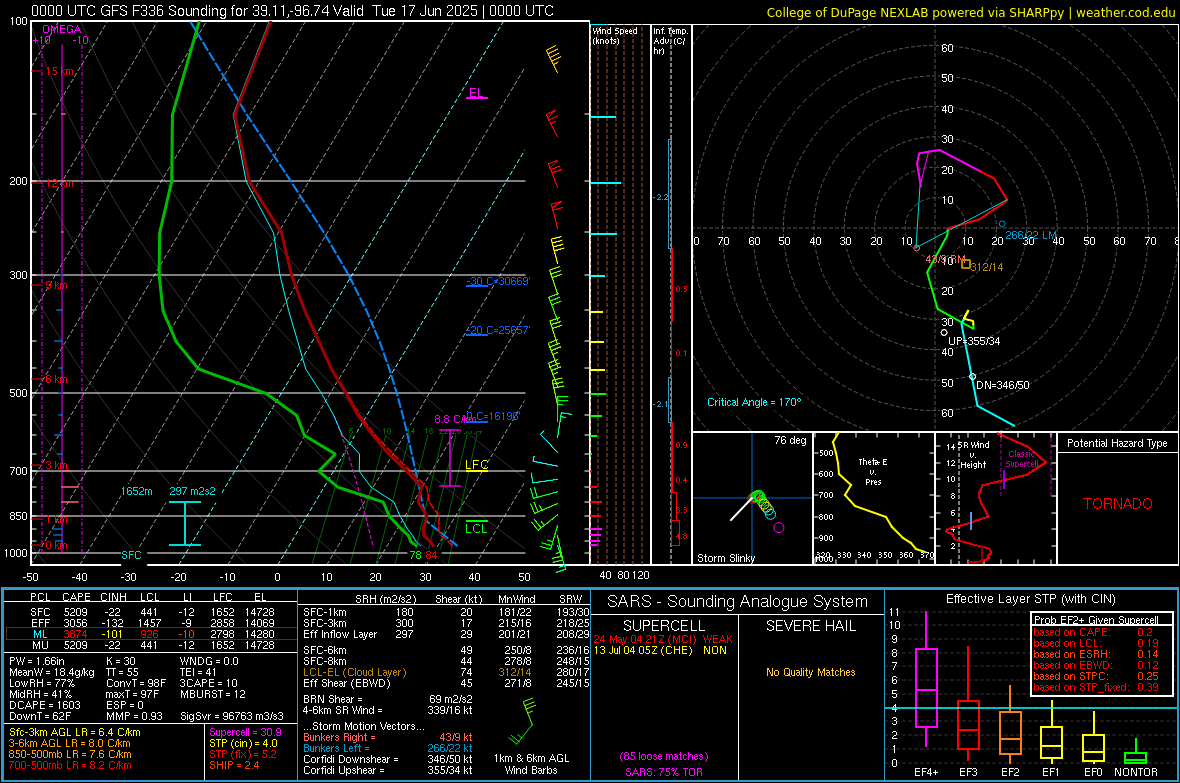Select the 43/9 RM hodograph marker
This screenshot has height=783, width=1180.
pos(917,248)
